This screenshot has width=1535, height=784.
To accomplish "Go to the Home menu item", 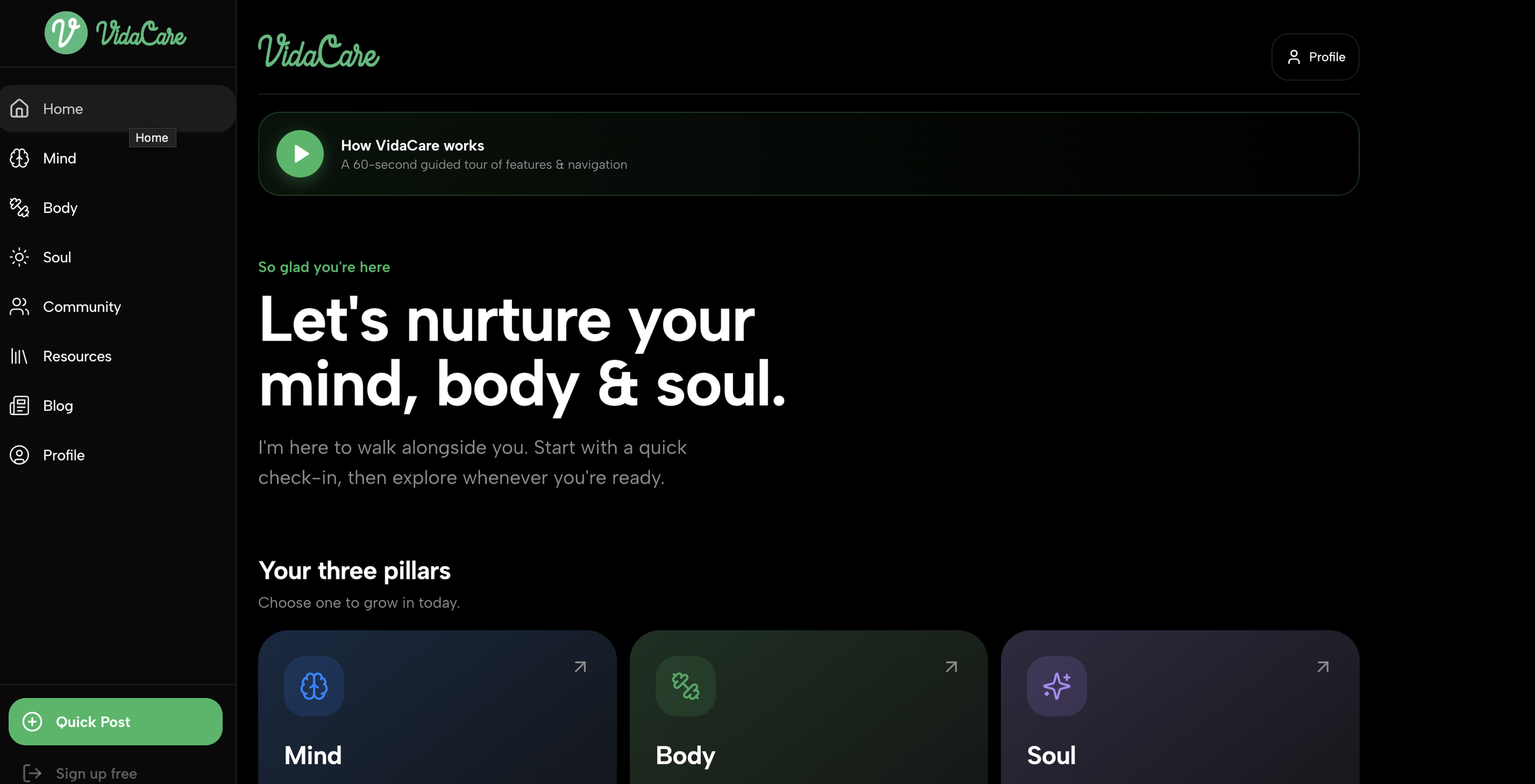I will click(118, 109).
